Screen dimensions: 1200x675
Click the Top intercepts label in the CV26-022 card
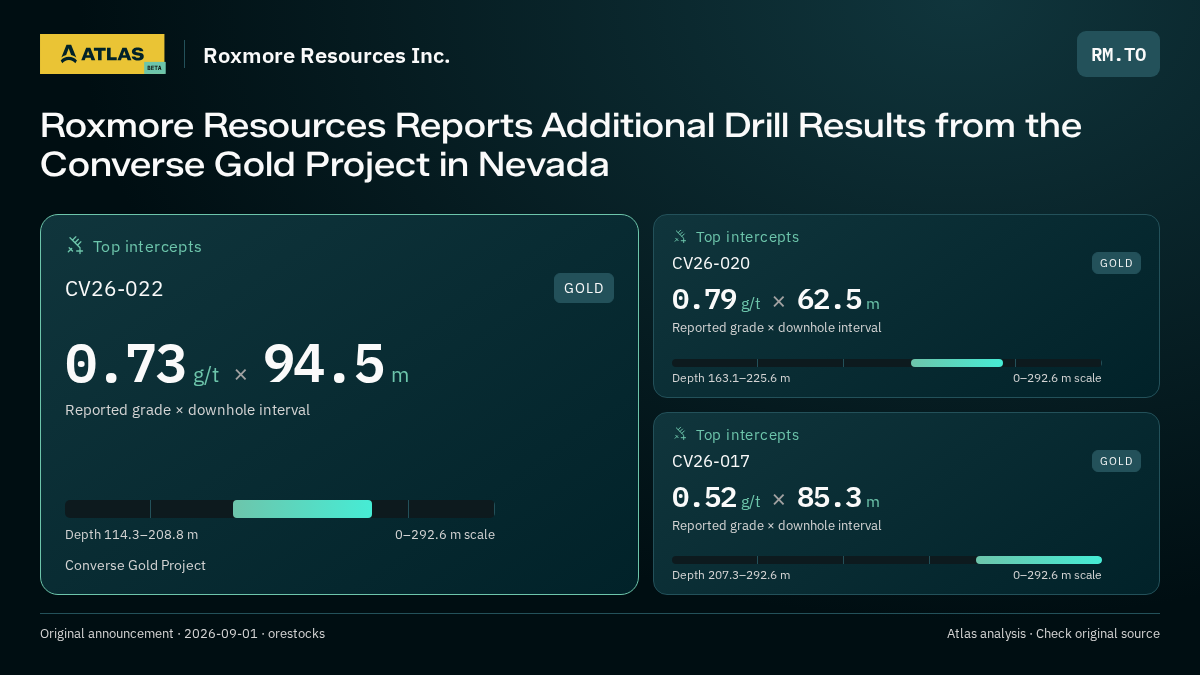tap(147, 246)
